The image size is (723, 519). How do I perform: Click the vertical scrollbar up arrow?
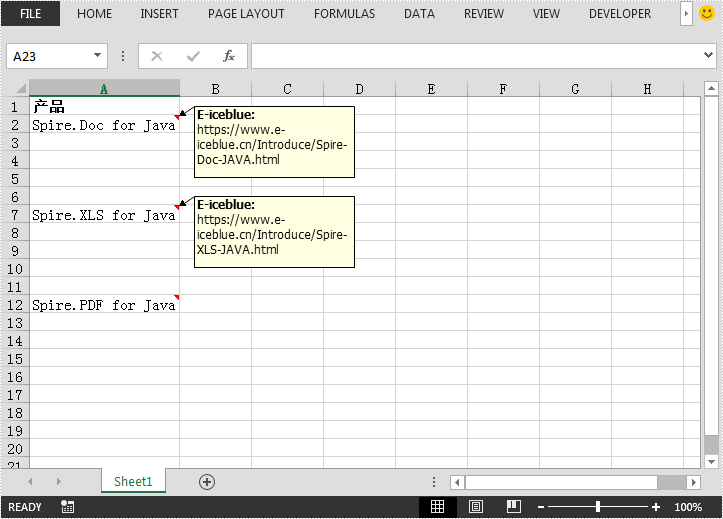point(711,88)
